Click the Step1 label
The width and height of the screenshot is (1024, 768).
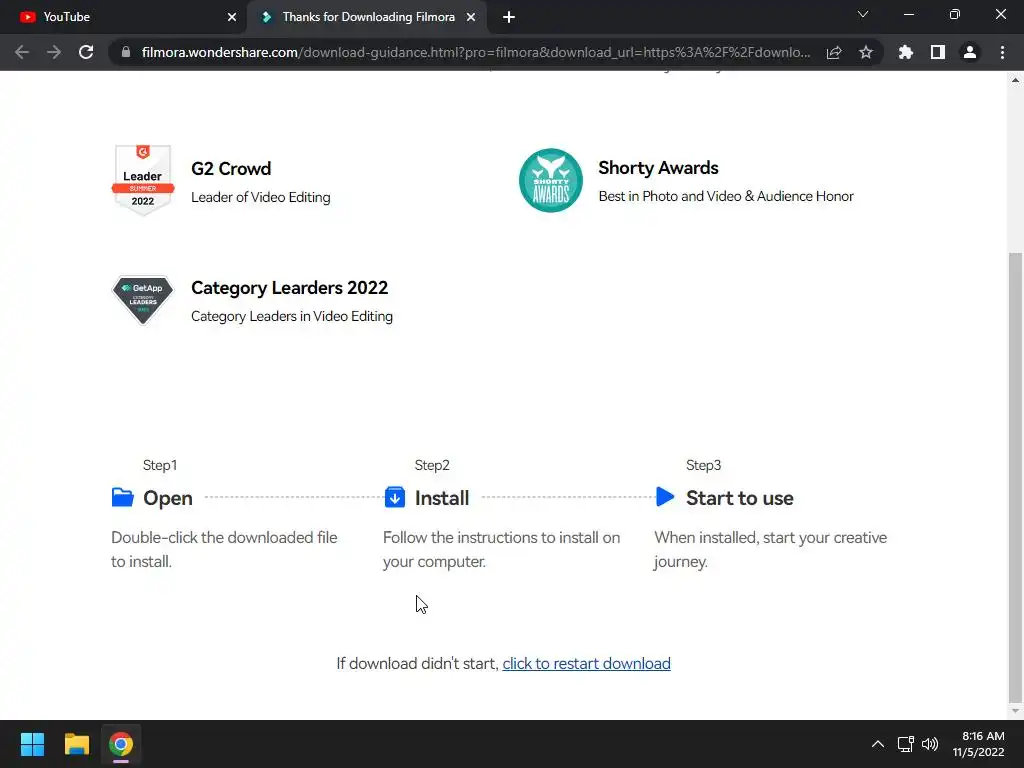tap(159, 465)
